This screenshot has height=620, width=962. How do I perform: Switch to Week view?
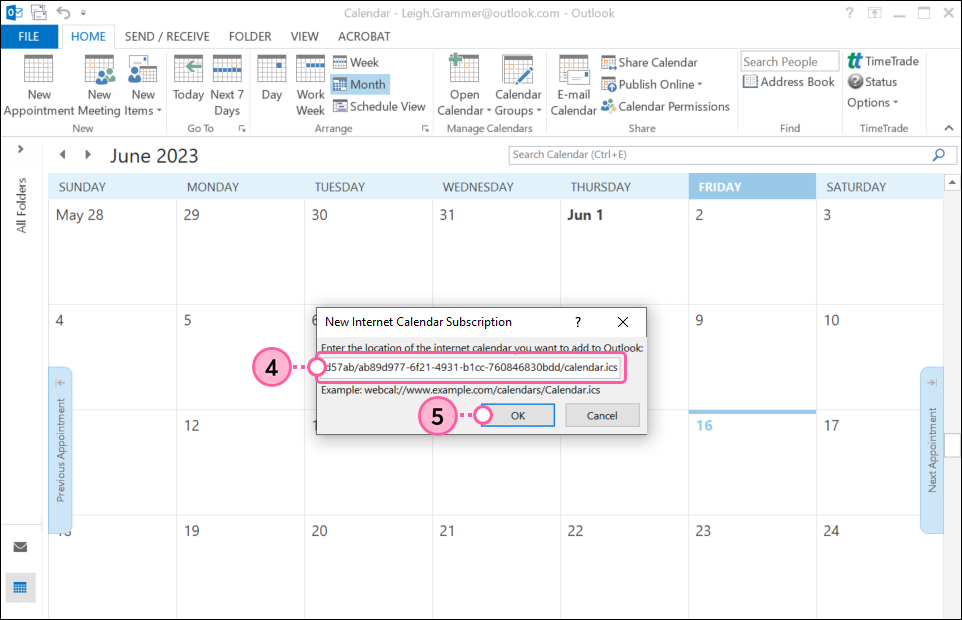coord(356,63)
